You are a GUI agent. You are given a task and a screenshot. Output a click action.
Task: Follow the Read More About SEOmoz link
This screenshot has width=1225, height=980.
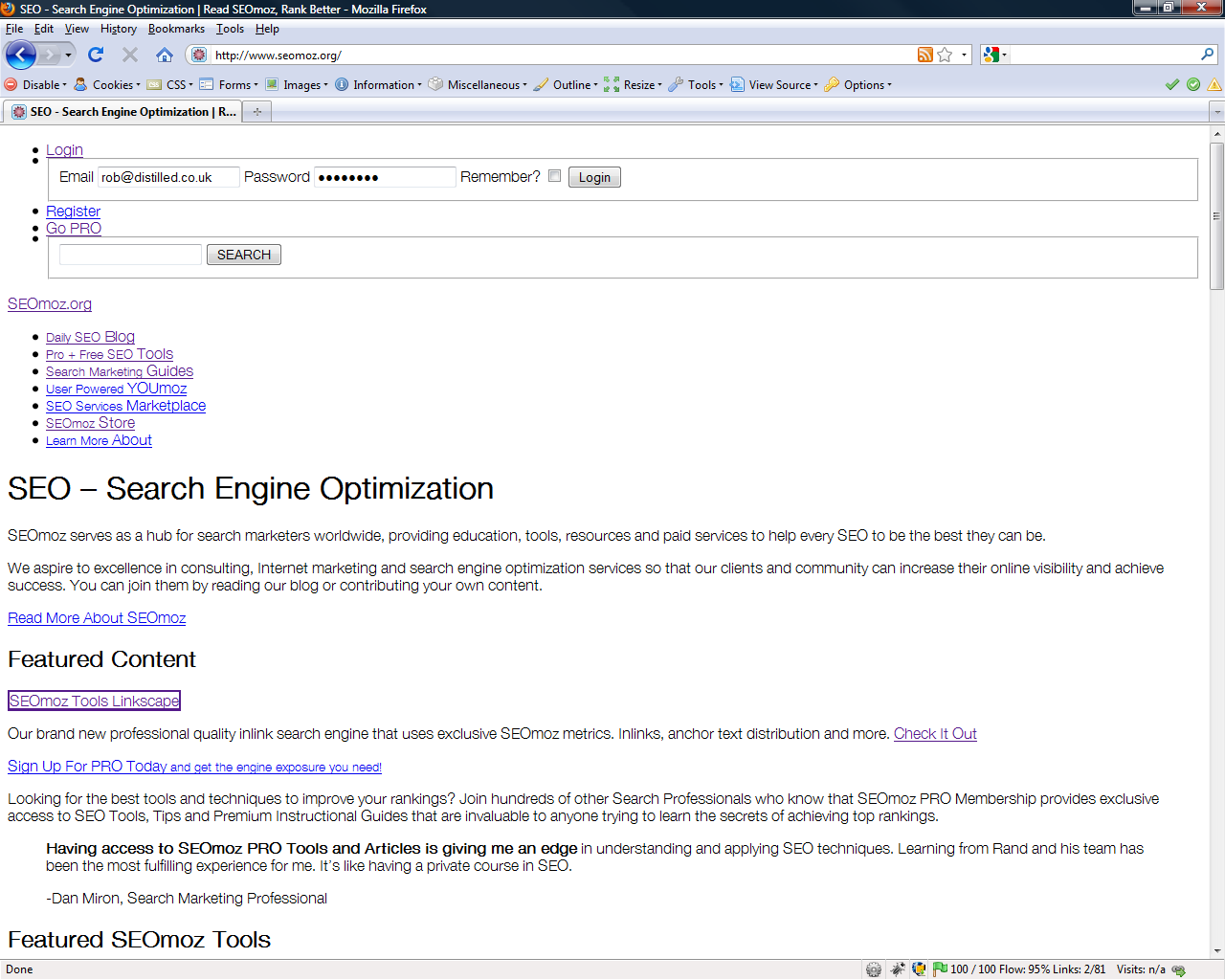(97, 618)
